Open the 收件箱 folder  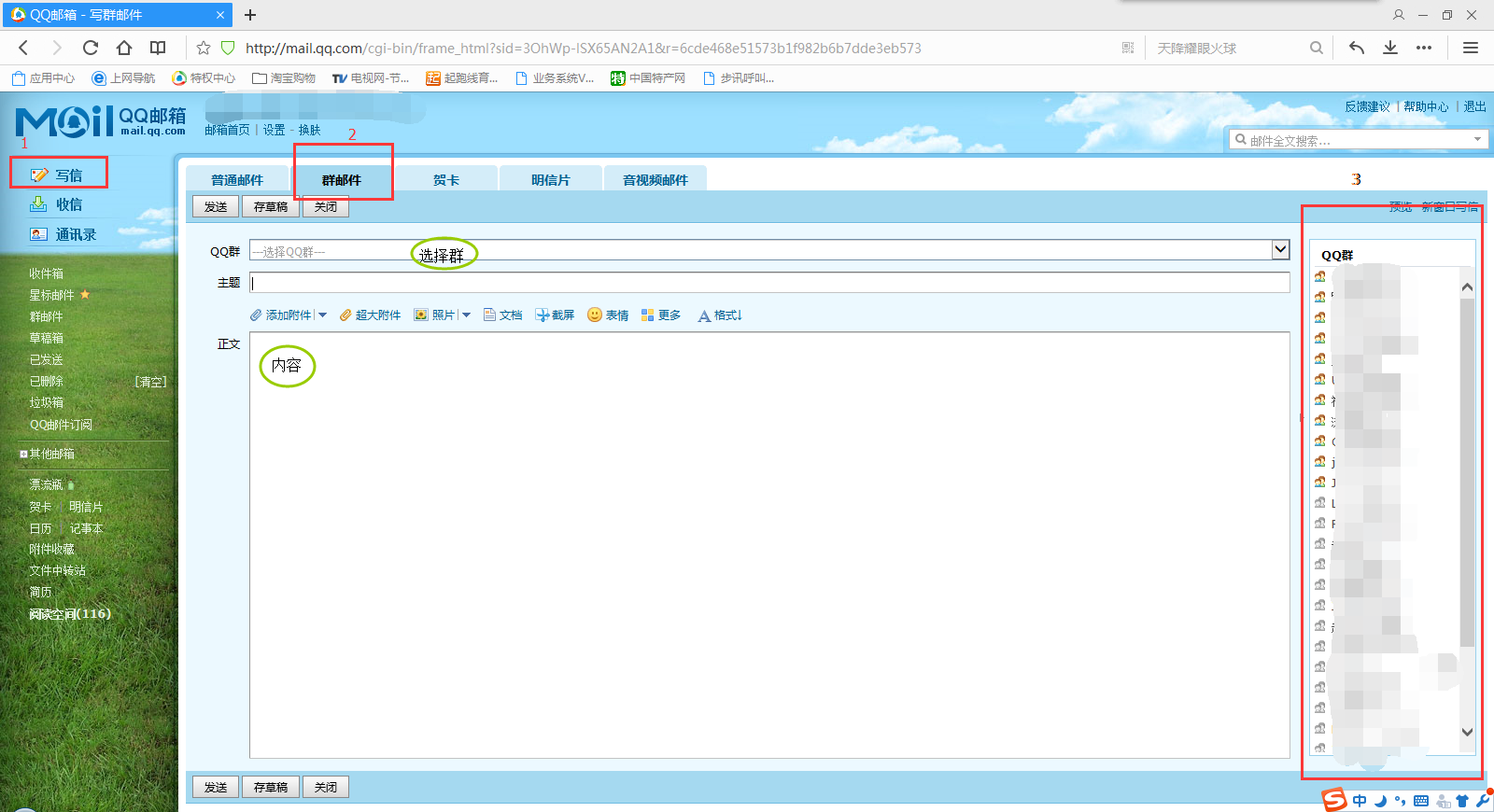pos(47,273)
